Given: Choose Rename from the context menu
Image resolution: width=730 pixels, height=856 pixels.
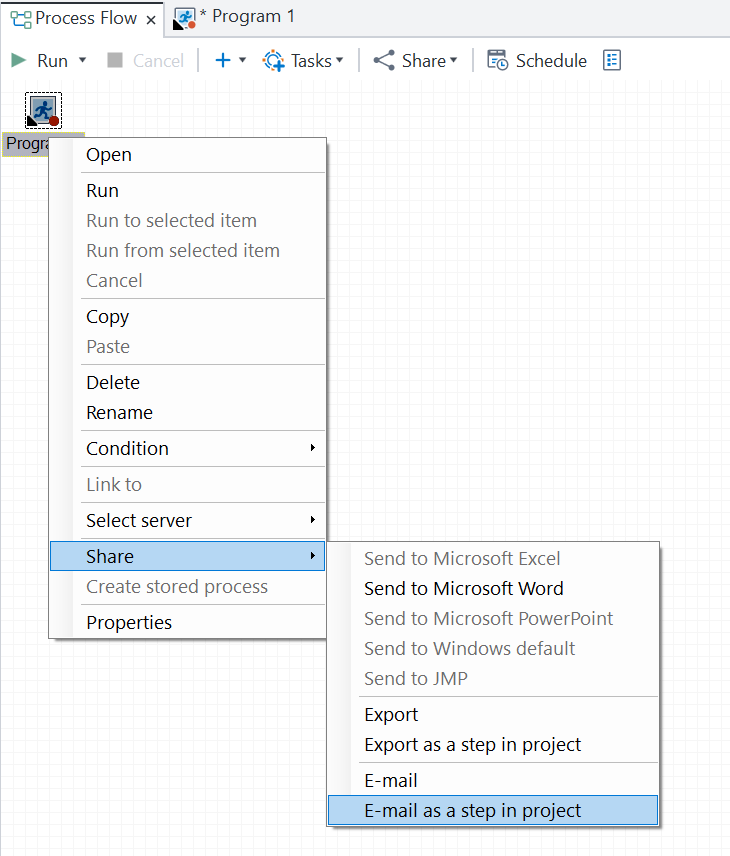Looking at the screenshot, I should (x=119, y=412).
